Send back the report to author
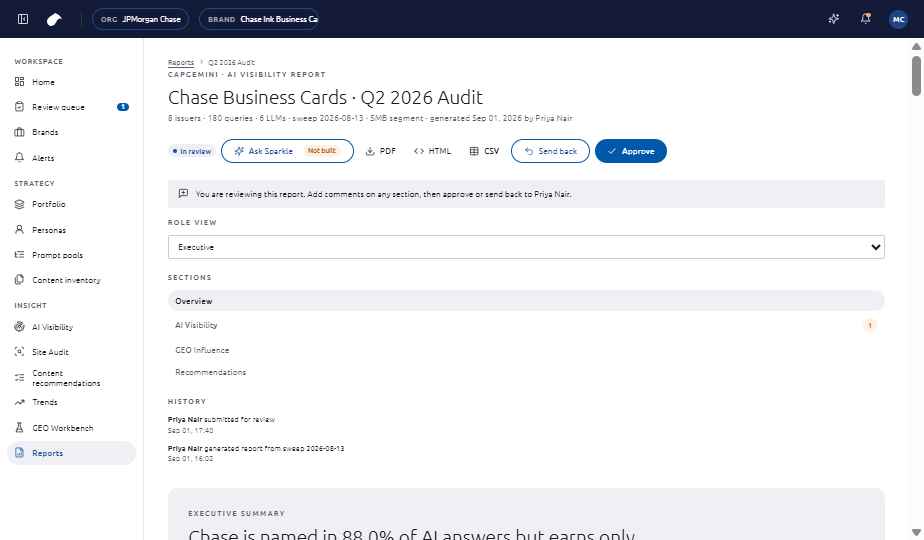924x540 pixels. tap(550, 151)
